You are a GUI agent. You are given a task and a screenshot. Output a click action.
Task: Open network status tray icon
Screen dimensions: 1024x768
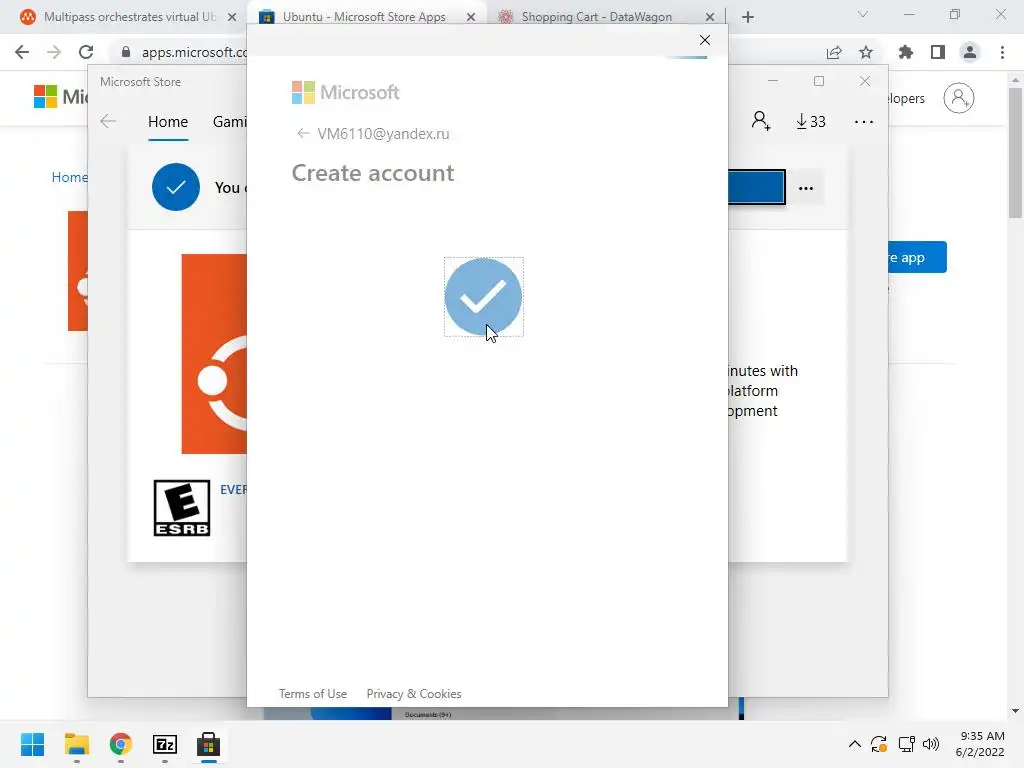tap(906, 744)
